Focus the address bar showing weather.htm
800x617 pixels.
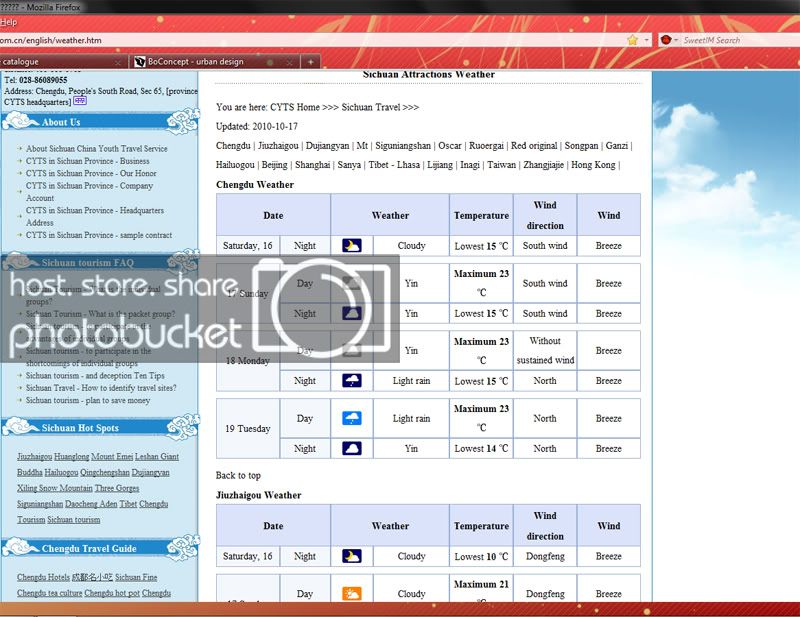pos(311,40)
